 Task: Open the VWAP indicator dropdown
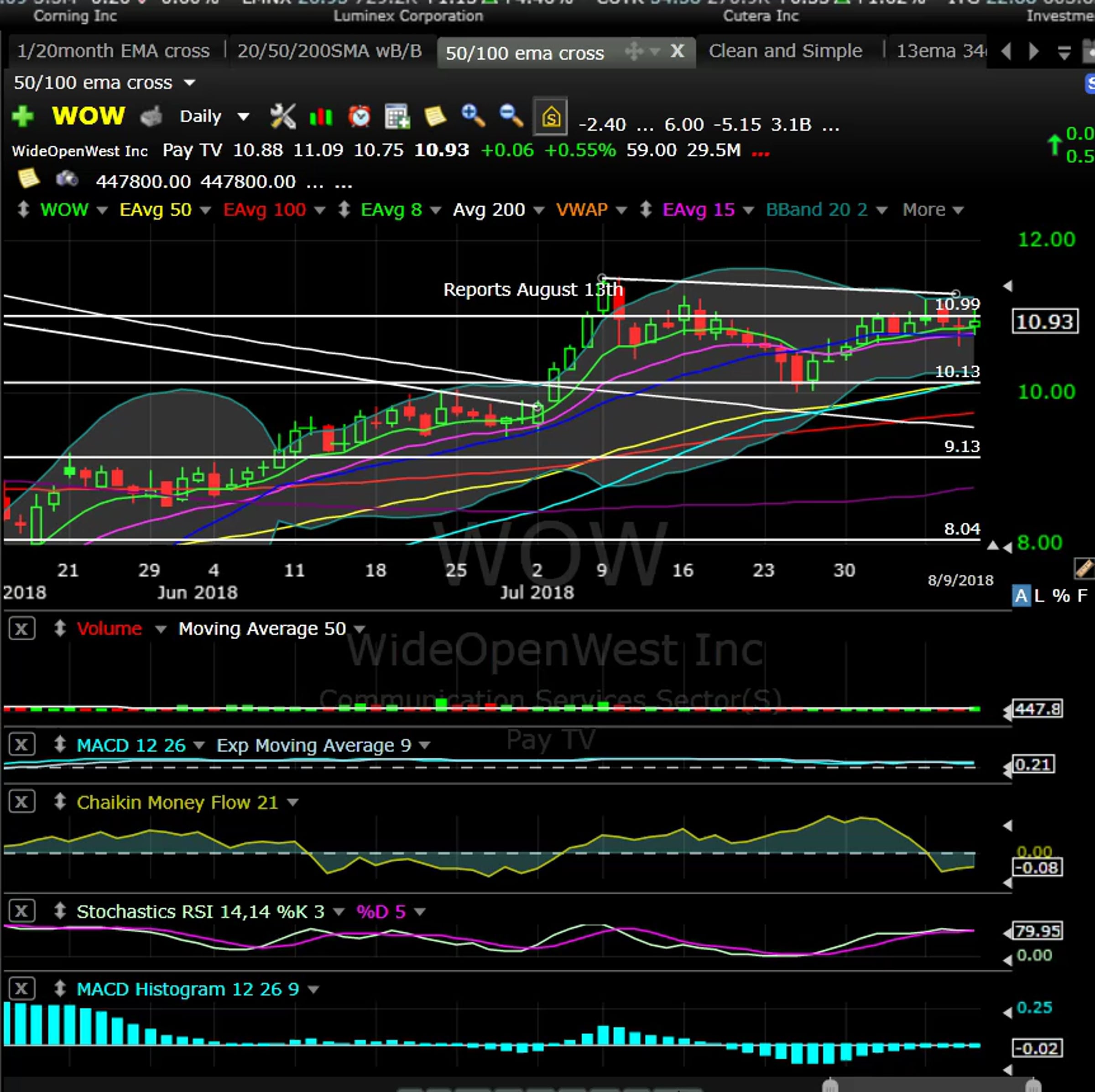[621, 210]
